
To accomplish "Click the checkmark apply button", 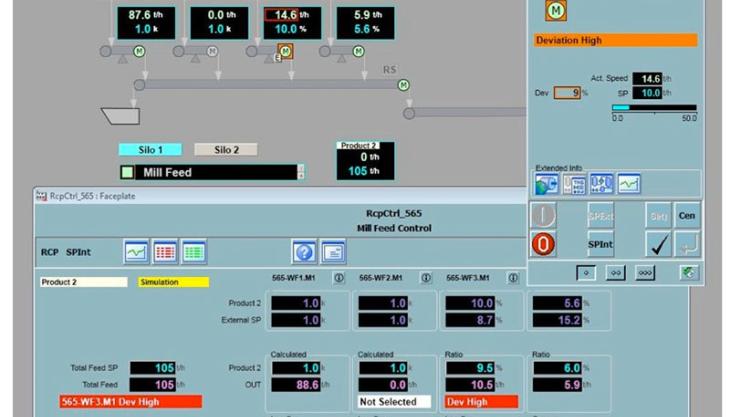I will 658,244.
